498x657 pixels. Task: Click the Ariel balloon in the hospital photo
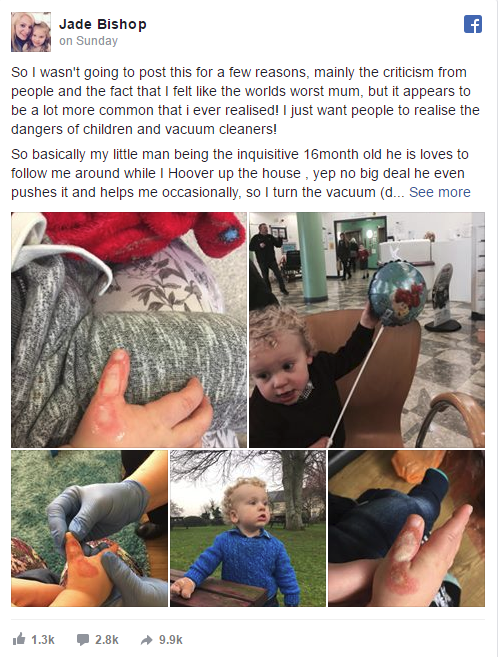tap(397, 293)
